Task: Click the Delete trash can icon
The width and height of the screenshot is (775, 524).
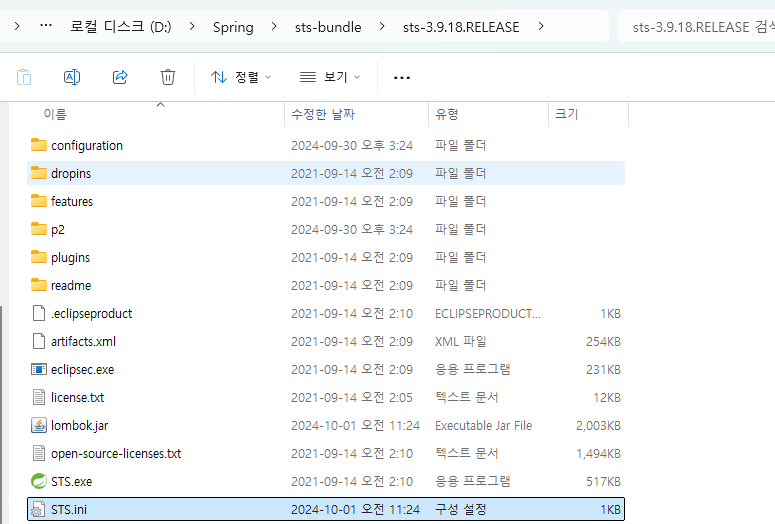Action: click(x=168, y=77)
